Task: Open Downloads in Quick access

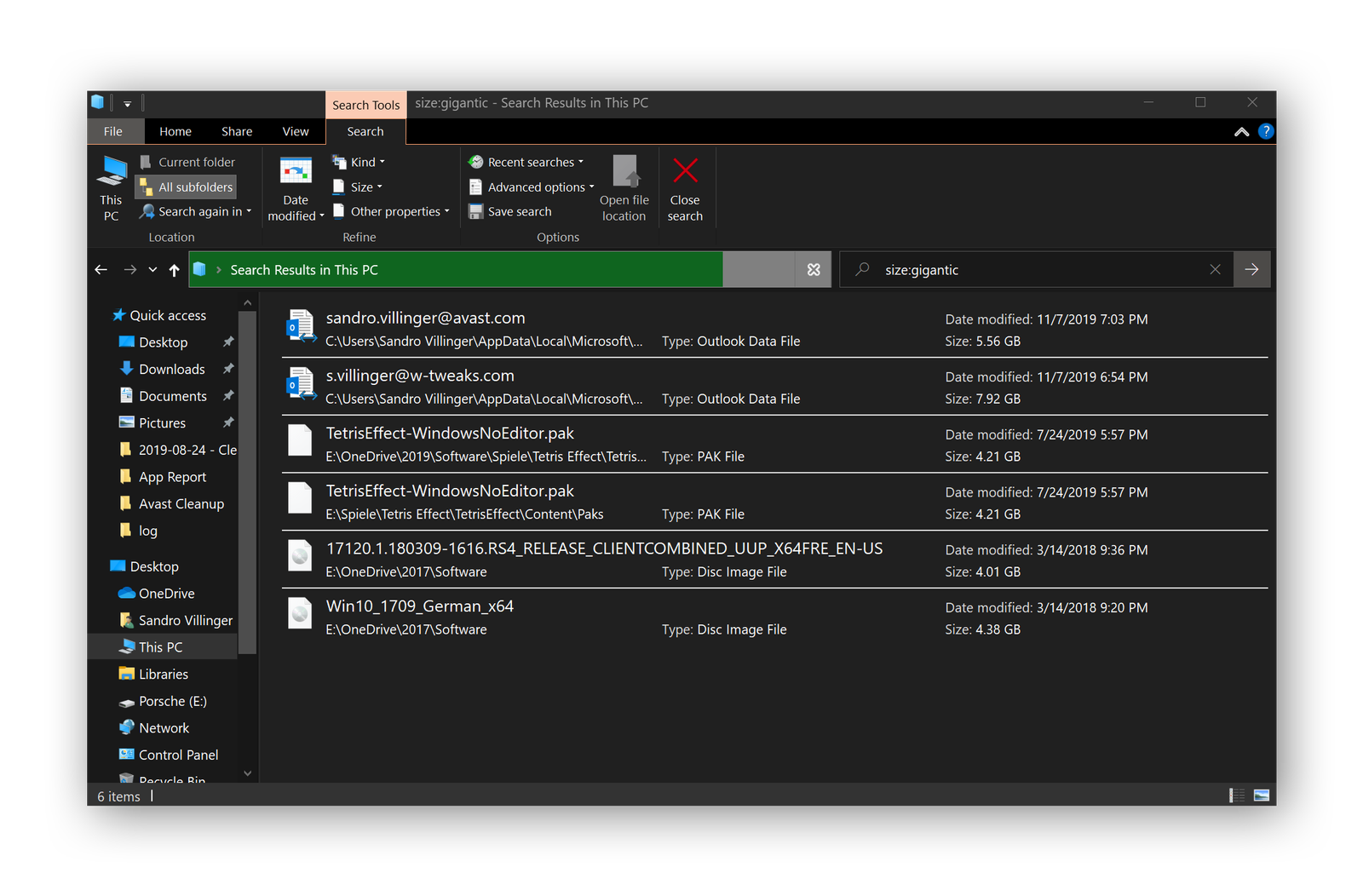Action: [171, 370]
